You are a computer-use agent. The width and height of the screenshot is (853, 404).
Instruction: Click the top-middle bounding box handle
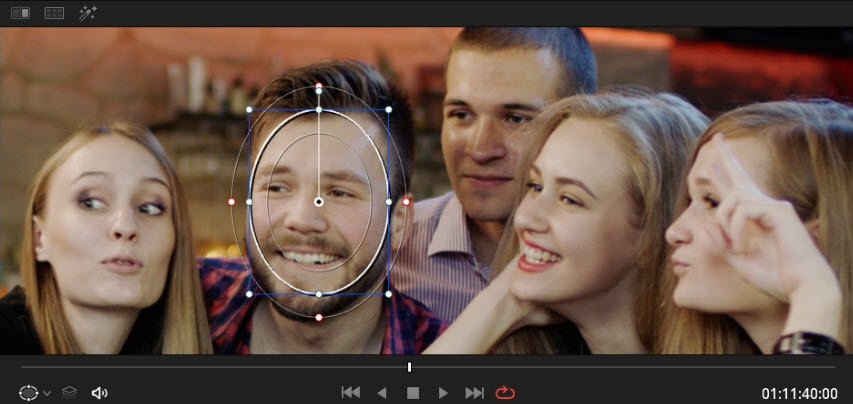[x=319, y=110]
